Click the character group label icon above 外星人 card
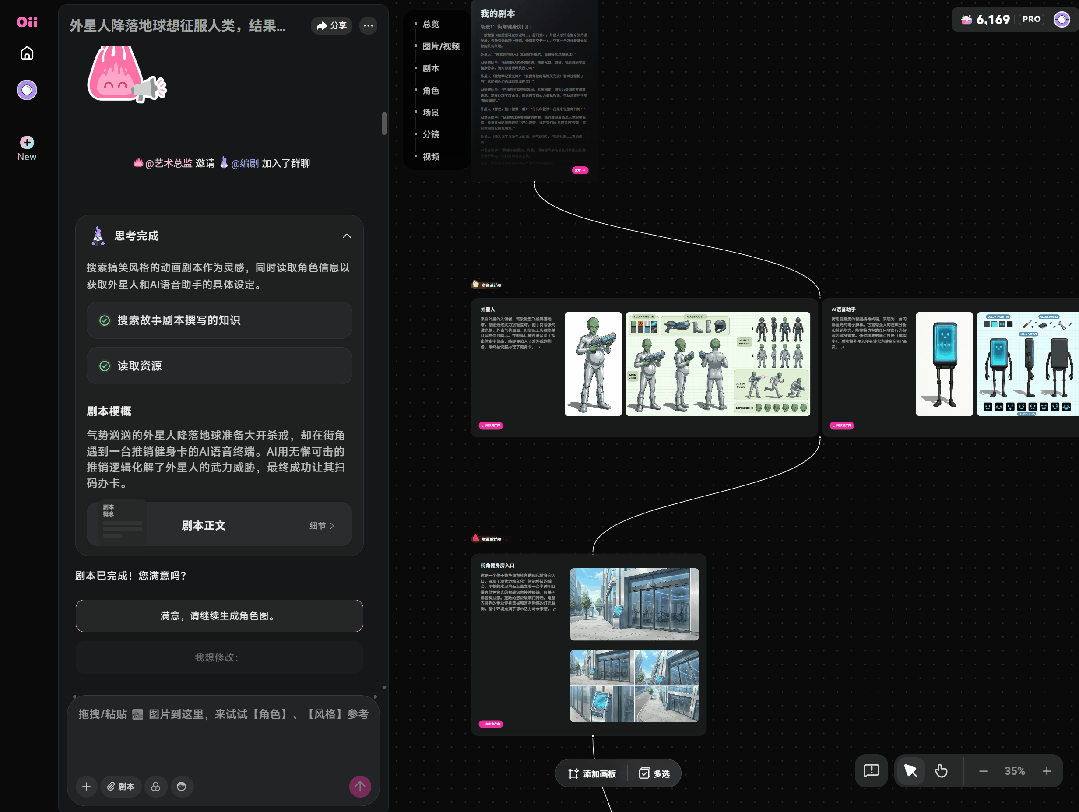 tap(475, 284)
